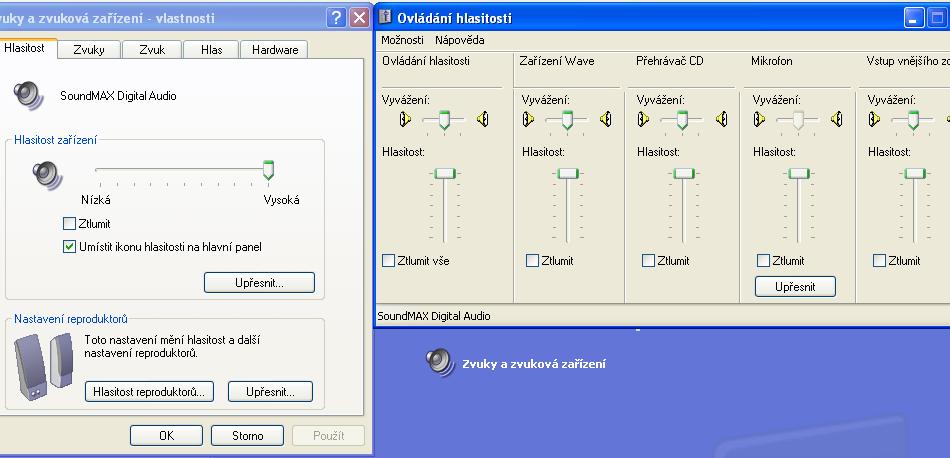The width and height of the screenshot is (950, 458).
Task: Click the Zvuky a zvuková zařízení desktop icon
Action: click(x=440, y=362)
